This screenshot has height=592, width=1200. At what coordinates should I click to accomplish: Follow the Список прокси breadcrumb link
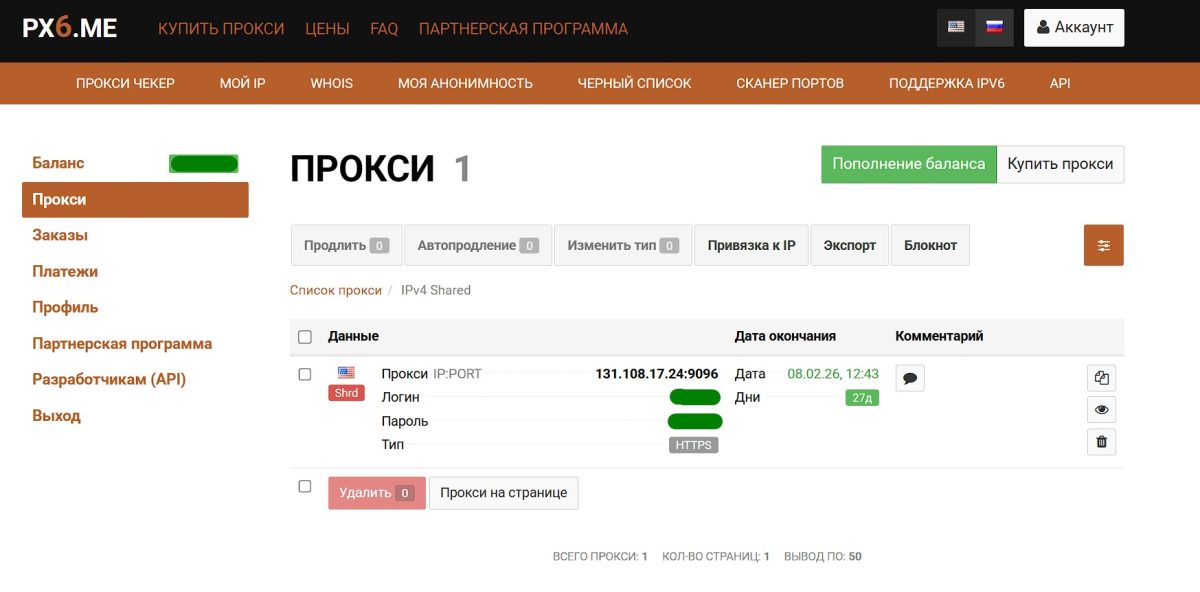(335, 290)
